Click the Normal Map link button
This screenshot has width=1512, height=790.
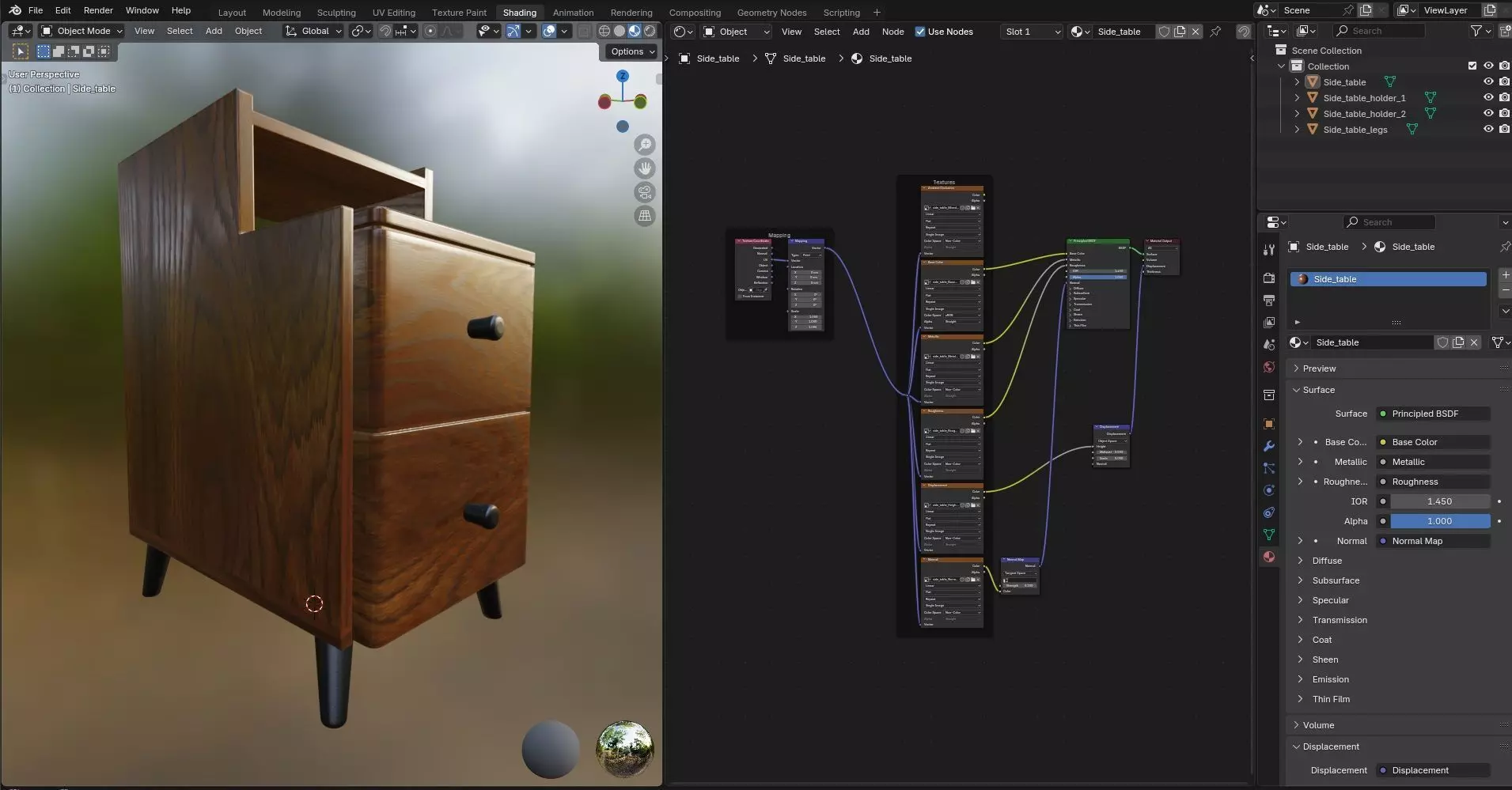1434,541
